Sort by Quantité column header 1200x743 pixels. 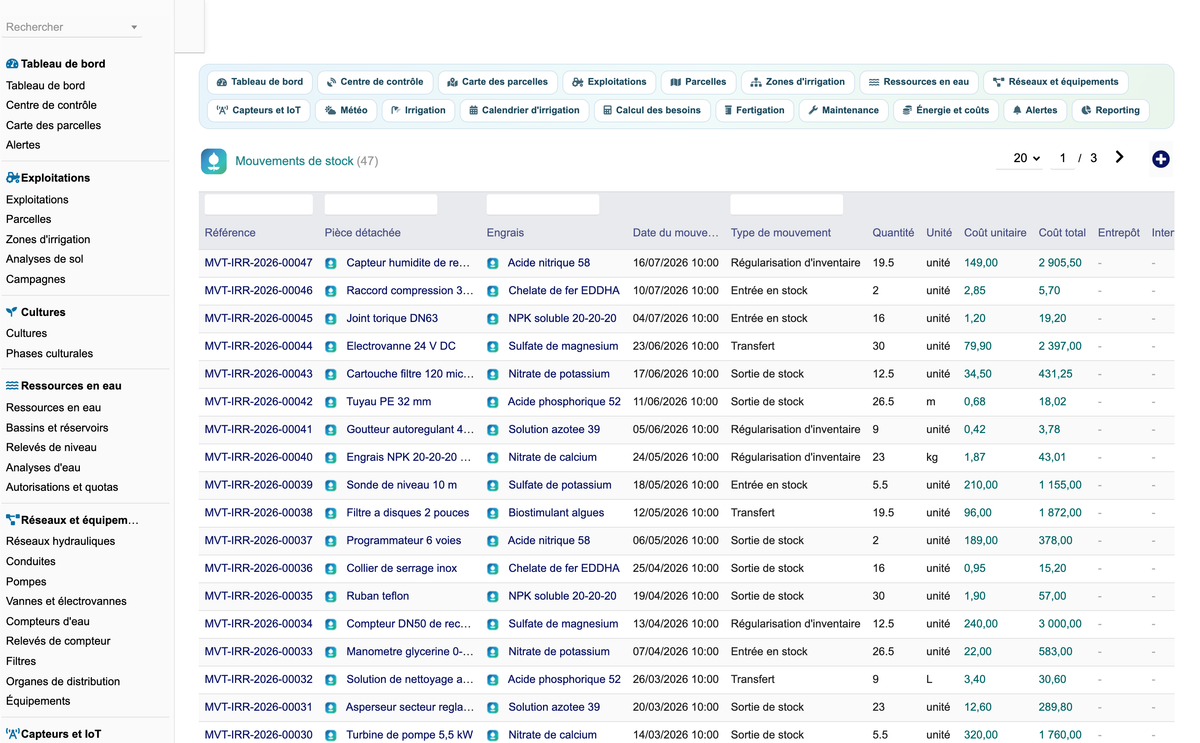[x=893, y=233]
